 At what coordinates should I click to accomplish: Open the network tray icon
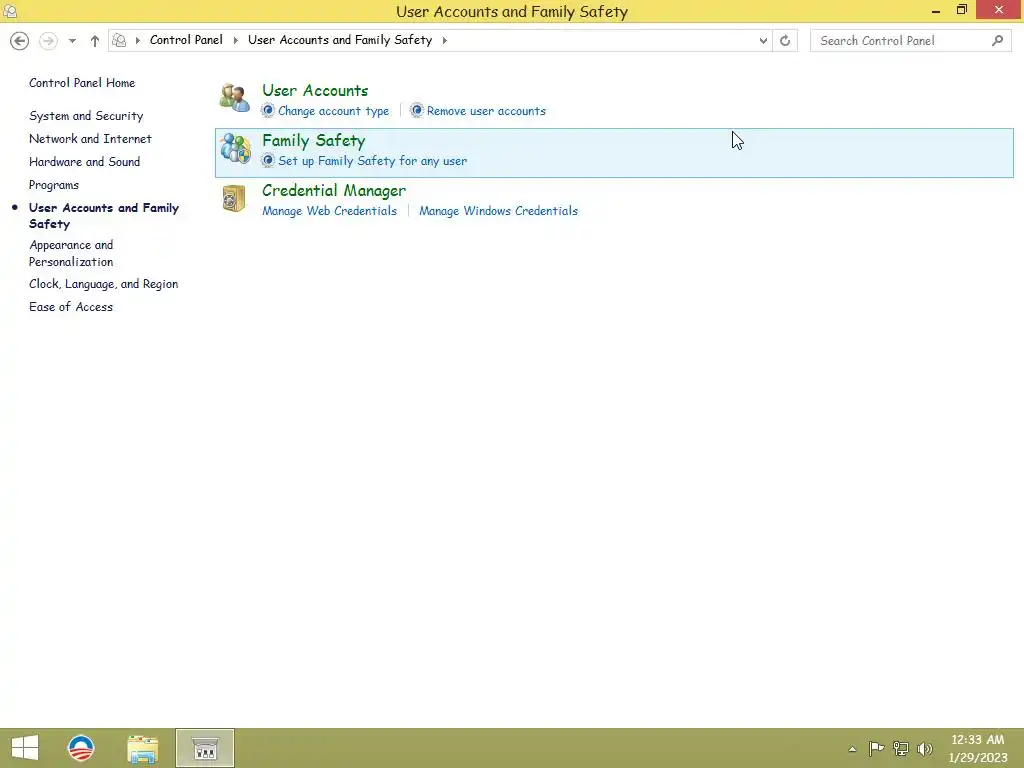[901, 748]
